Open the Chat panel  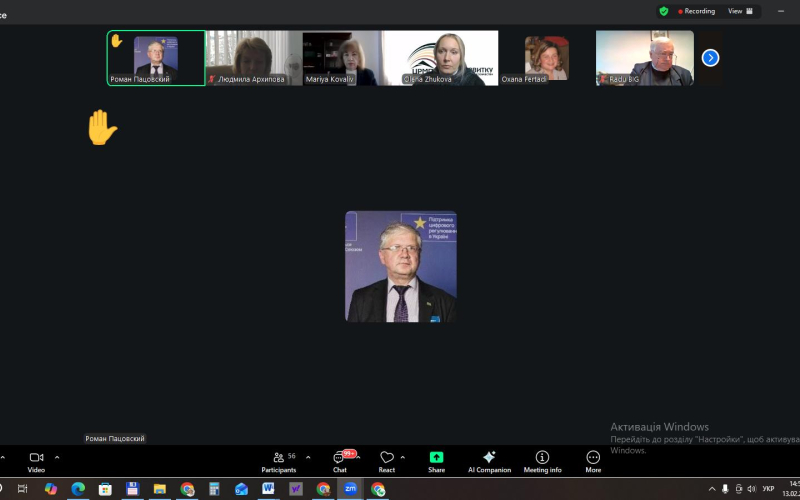coord(339,461)
